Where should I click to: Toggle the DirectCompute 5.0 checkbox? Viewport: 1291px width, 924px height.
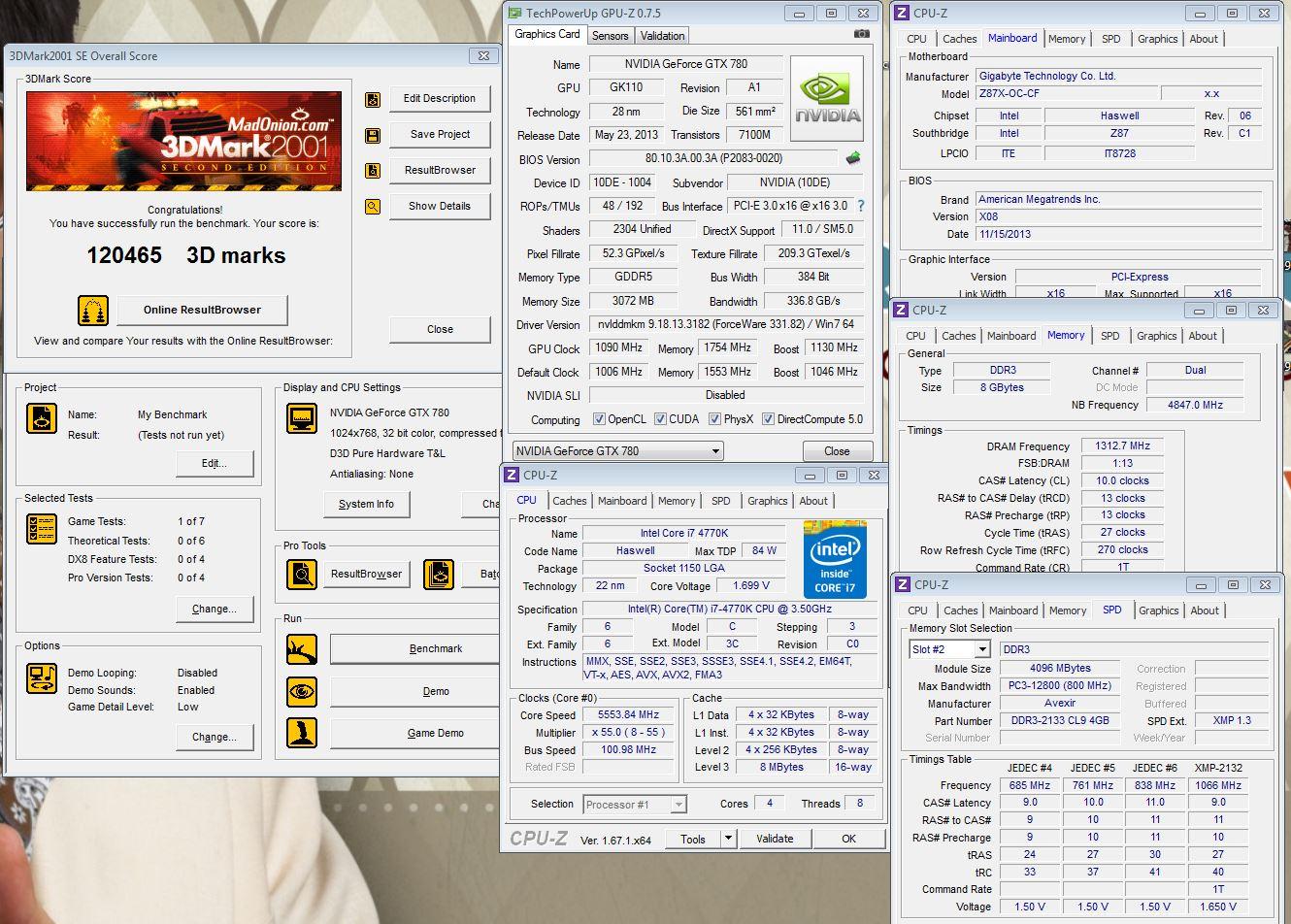pos(768,419)
